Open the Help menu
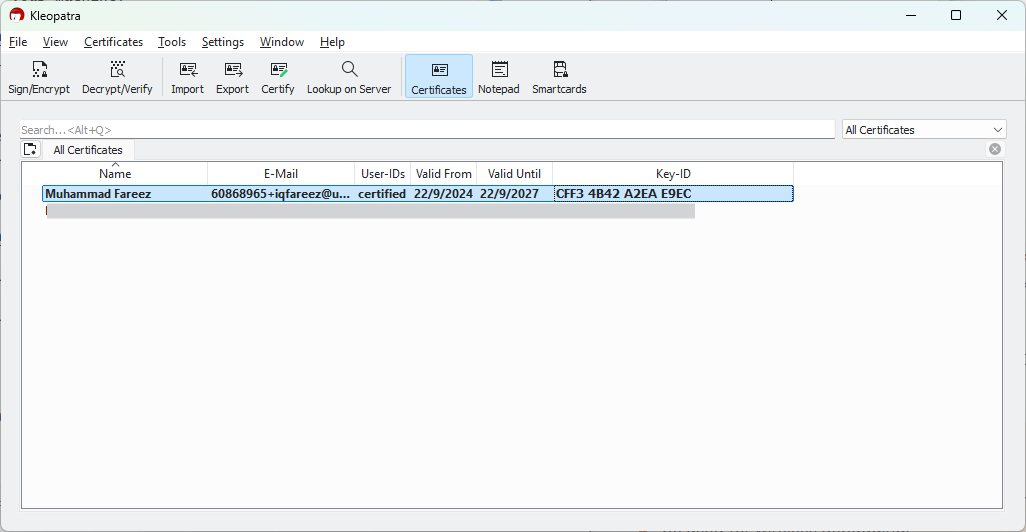1026x532 pixels. [332, 42]
